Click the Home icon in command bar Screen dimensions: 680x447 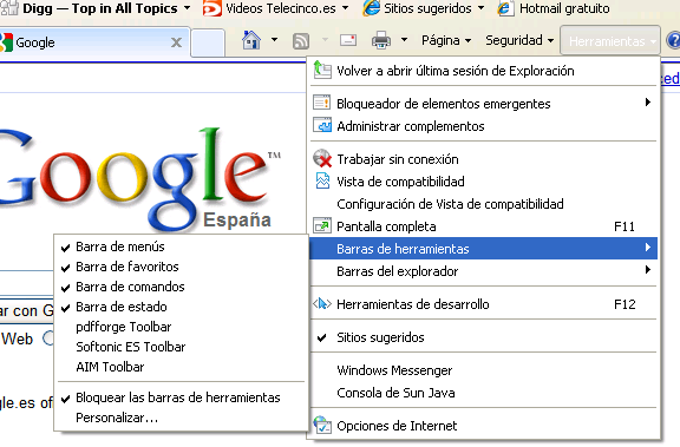pyautogui.click(x=251, y=40)
